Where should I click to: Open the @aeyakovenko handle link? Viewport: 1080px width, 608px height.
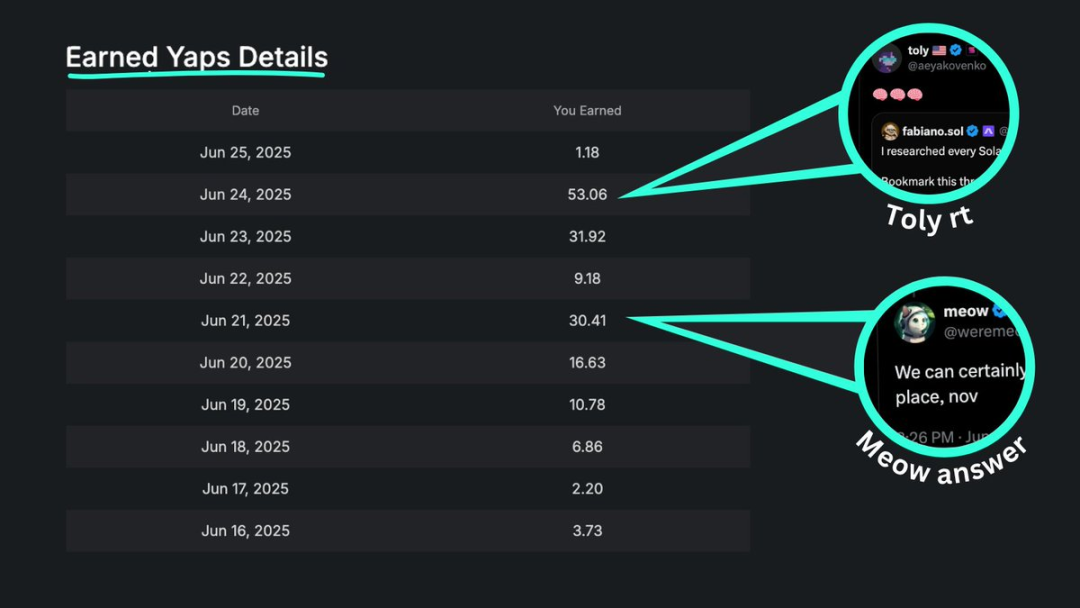(x=946, y=66)
